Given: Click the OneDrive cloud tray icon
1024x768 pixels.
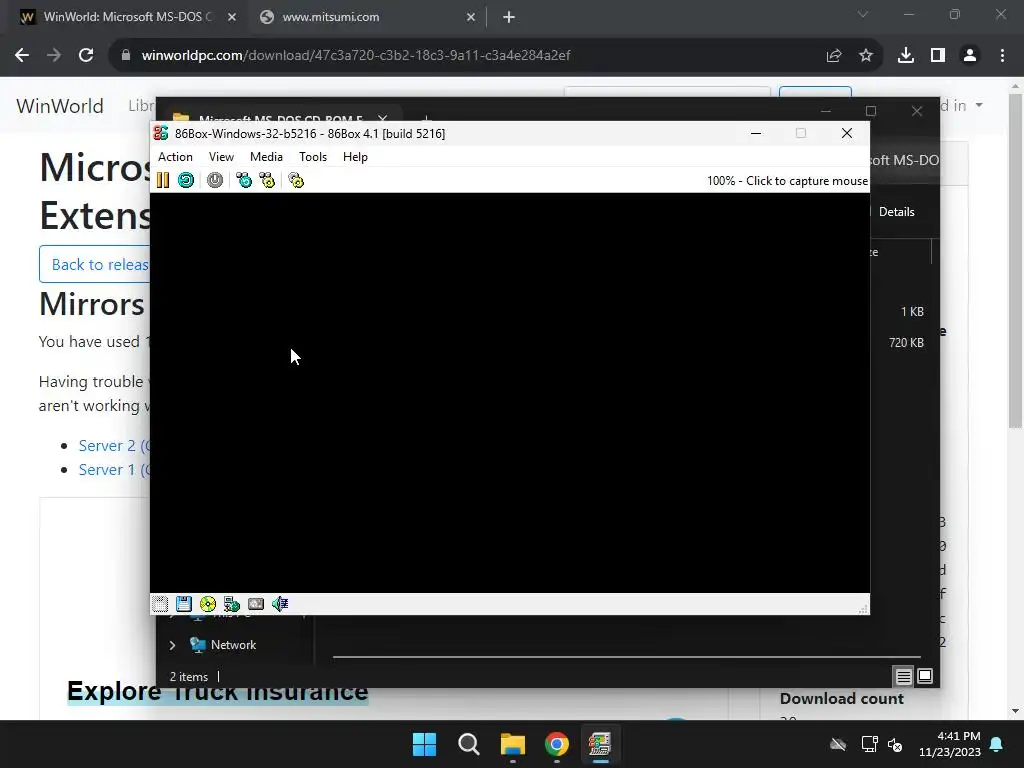Looking at the screenshot, I should pyautogui.click(x=838, y=744).
